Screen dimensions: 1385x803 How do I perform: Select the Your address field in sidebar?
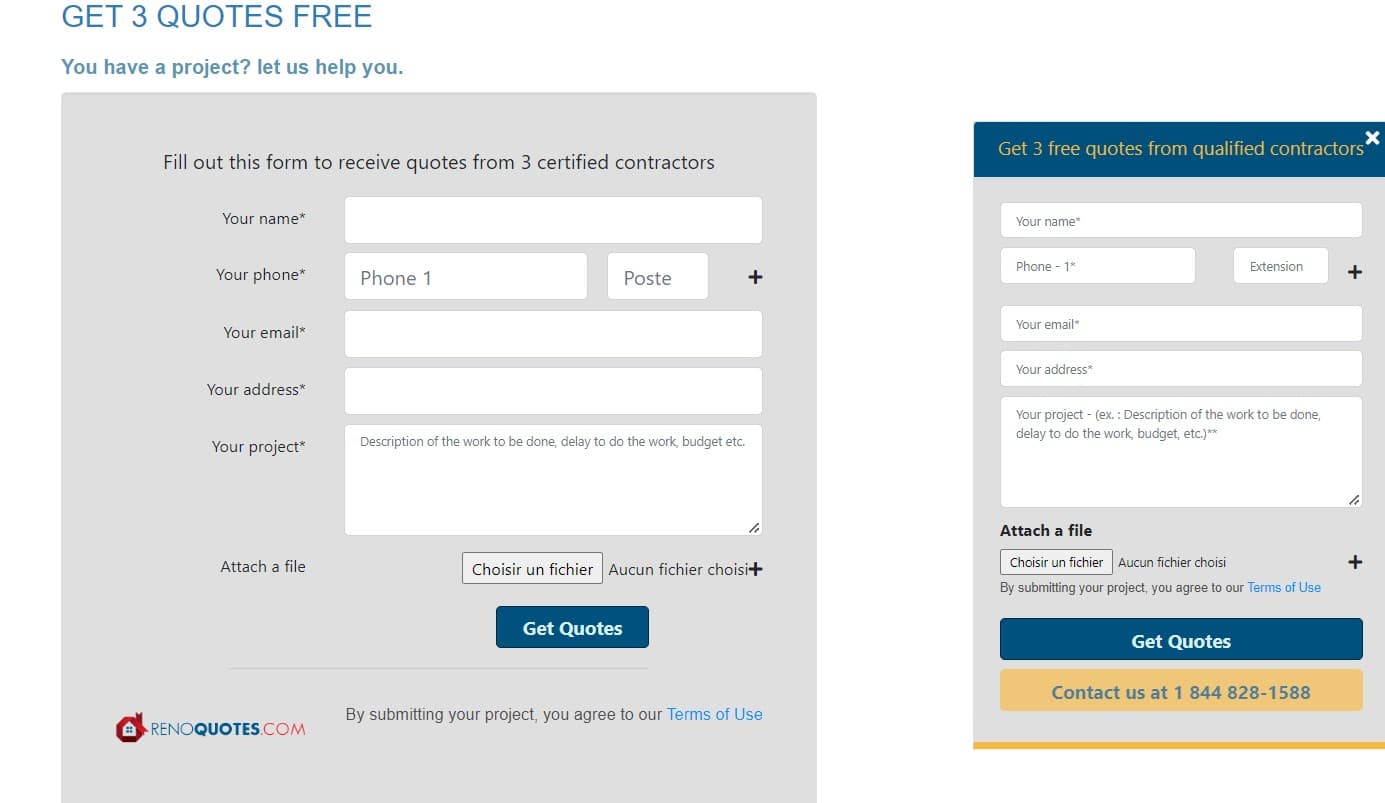point(1180,368)
